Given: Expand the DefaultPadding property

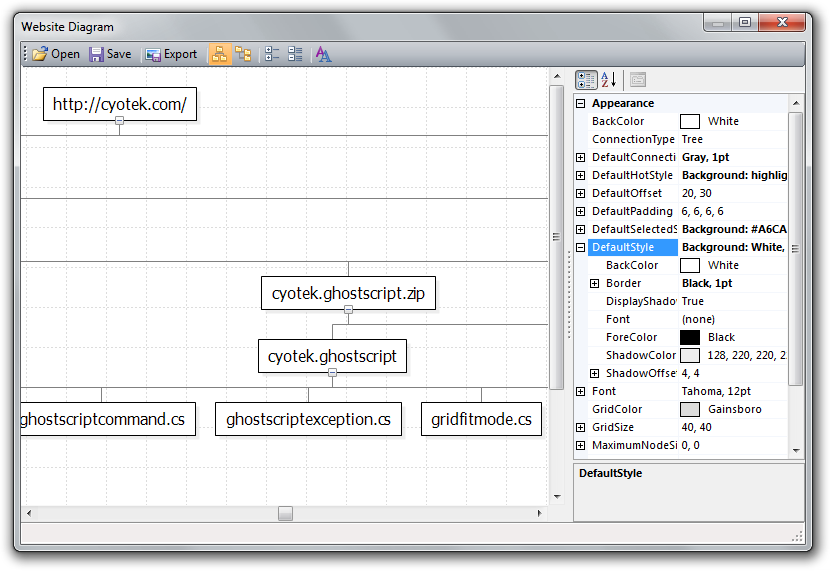Looking at the screenshot, I should (581, 211).
